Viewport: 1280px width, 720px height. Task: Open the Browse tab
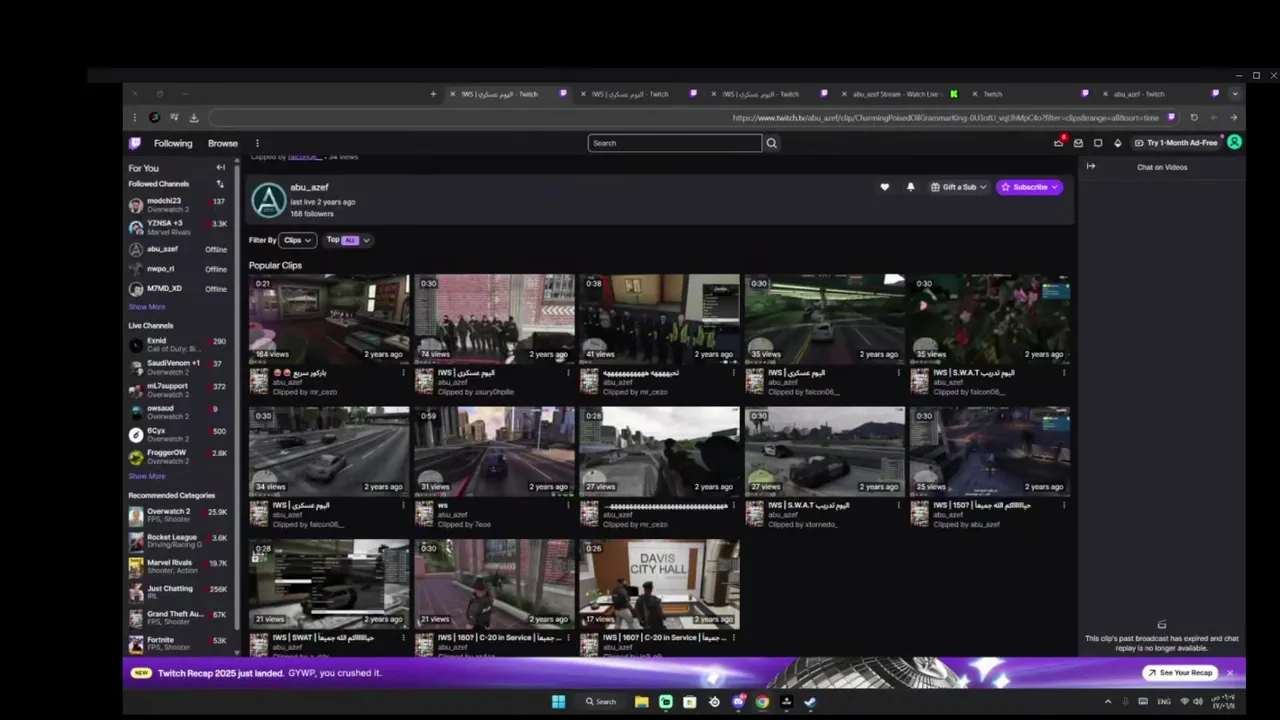click(223, 143)
